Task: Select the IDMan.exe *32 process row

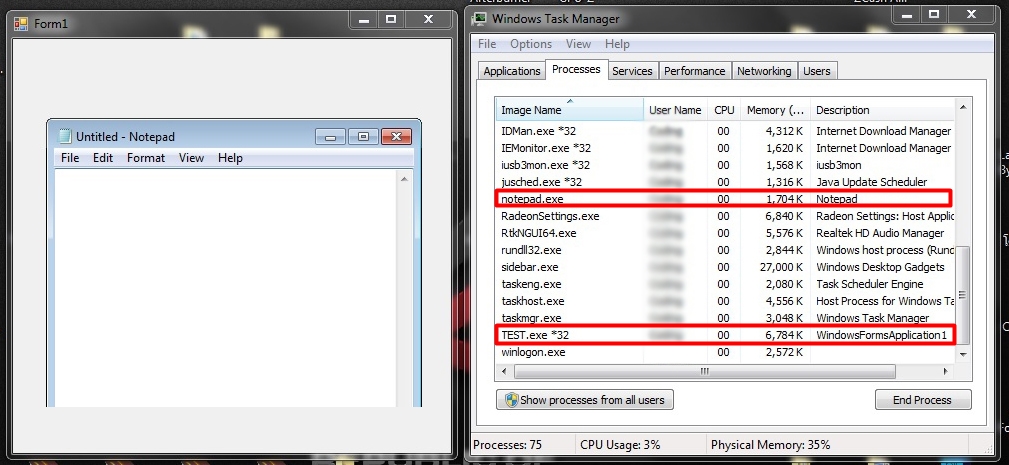Action: [725, 131]
